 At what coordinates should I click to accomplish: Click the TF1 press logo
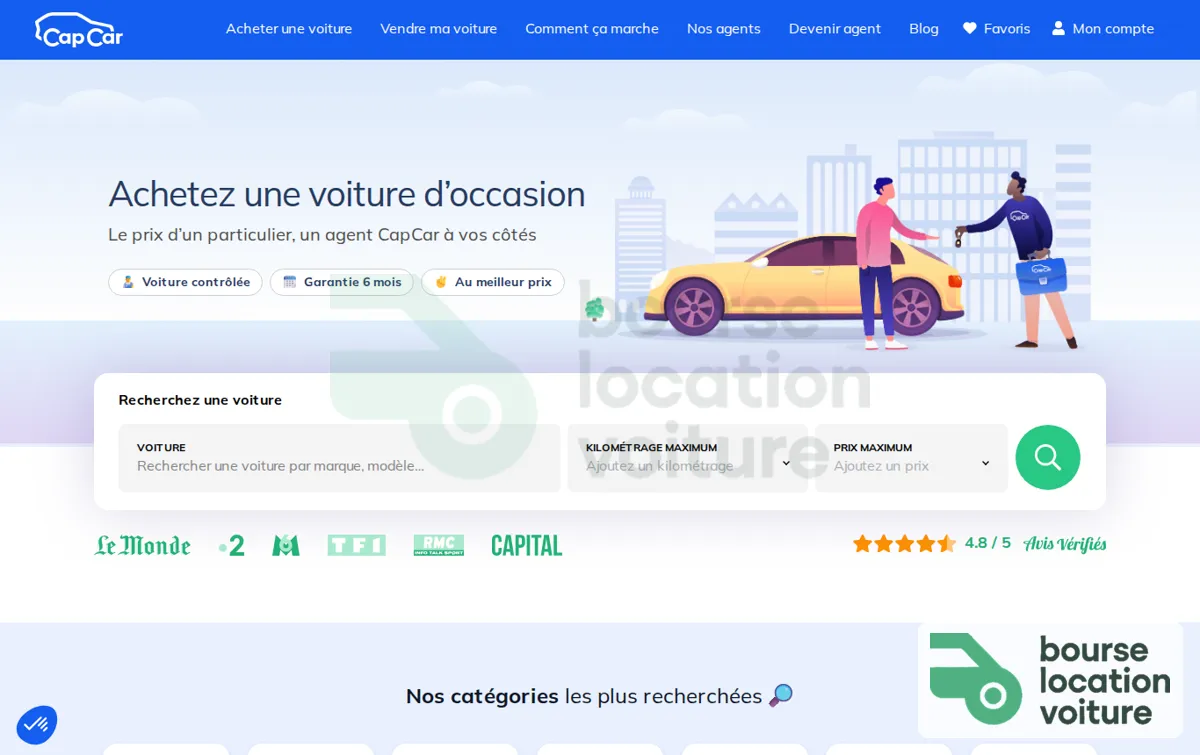357,545
